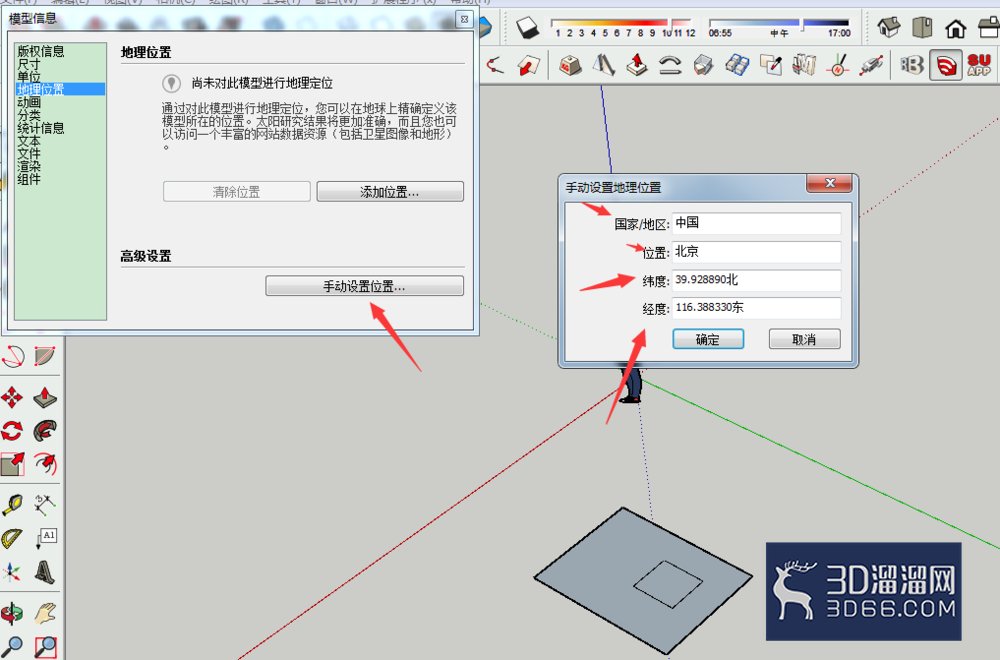Screen dimensions: 1000x660
Task: Click the 位置 input field
Action: [x=756, y=251]
